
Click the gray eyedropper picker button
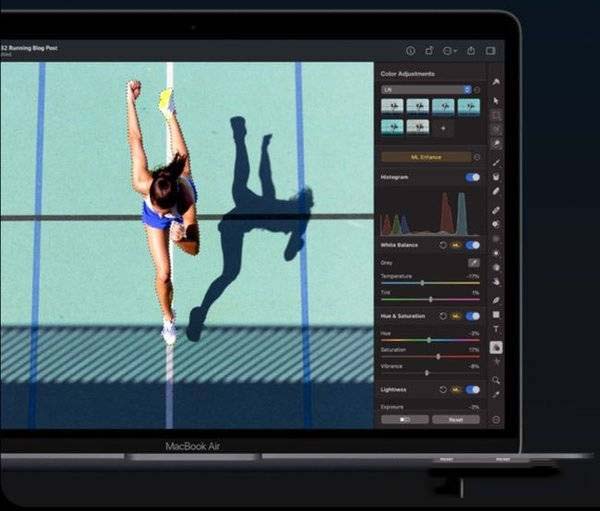pos(474,262)
